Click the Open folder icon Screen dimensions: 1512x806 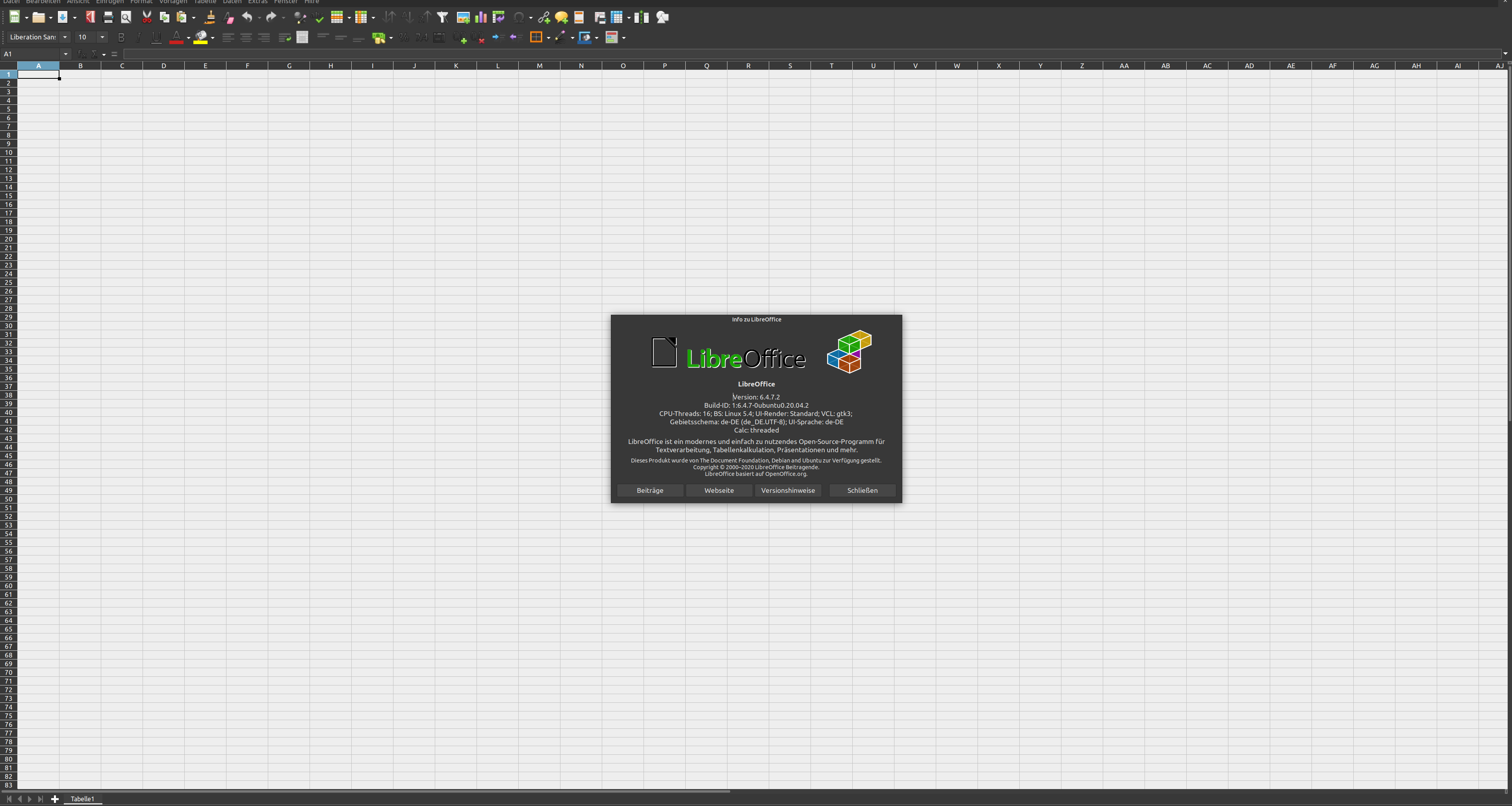click(38, 17)
